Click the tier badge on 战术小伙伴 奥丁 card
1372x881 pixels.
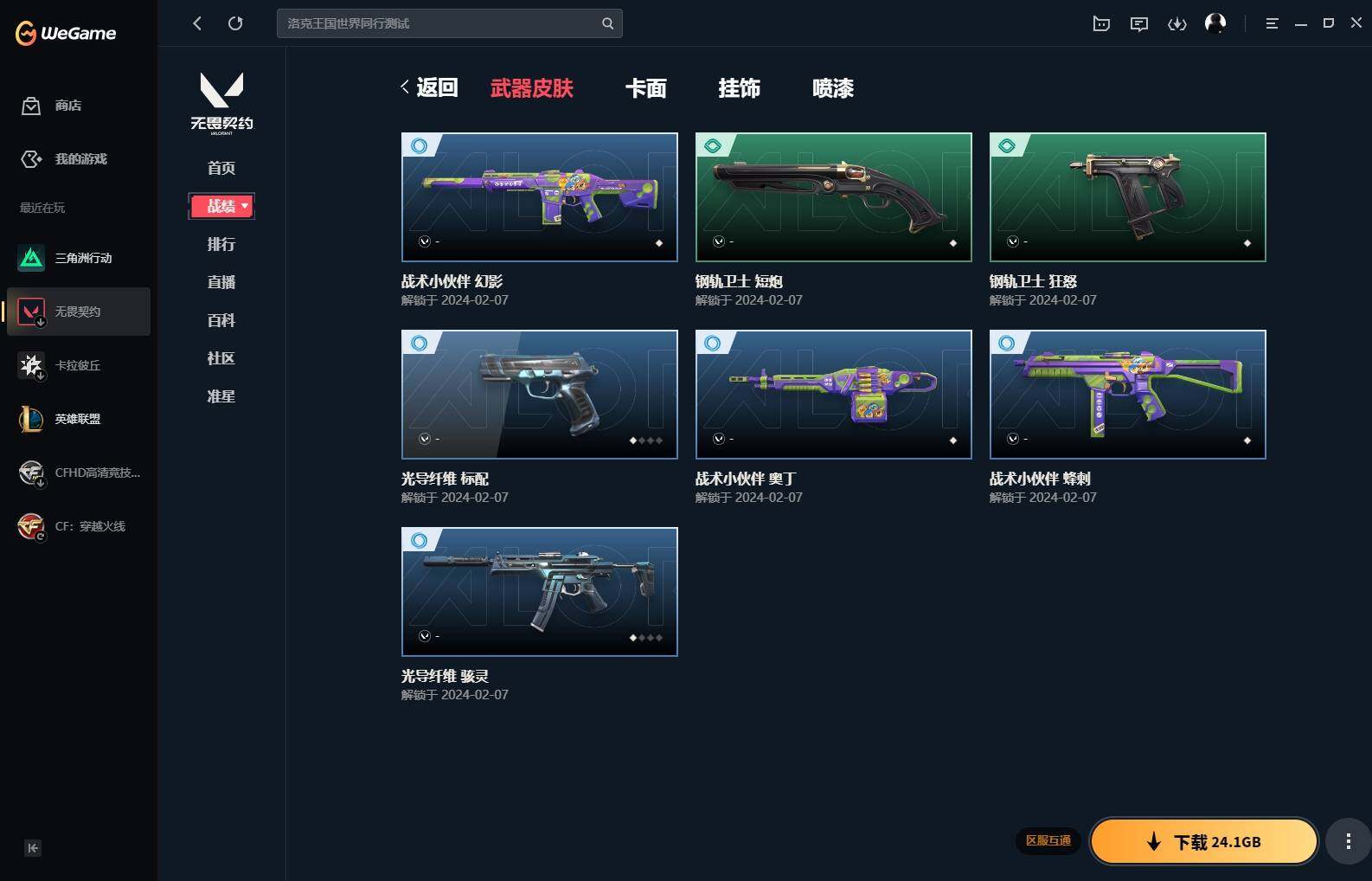pyautogui.click(x=713, y=344)
